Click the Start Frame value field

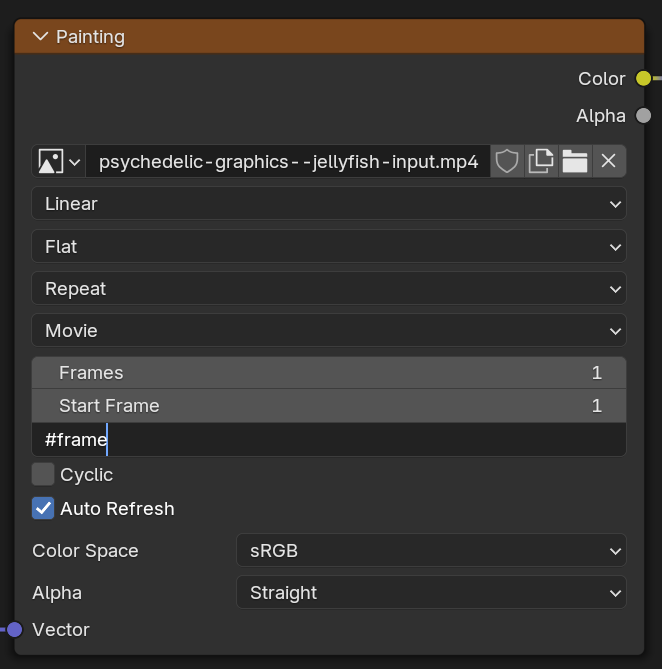tap(329, 406)
